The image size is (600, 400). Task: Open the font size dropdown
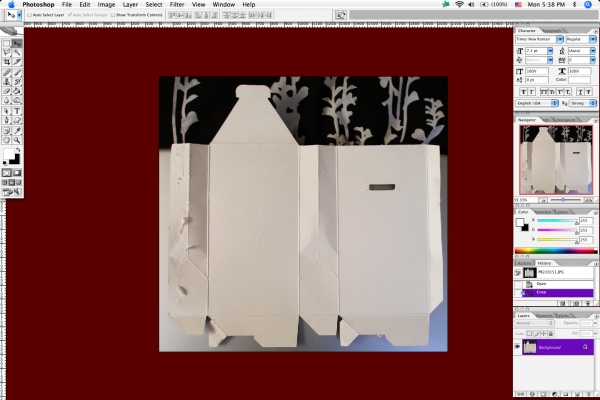coord(550,51)
